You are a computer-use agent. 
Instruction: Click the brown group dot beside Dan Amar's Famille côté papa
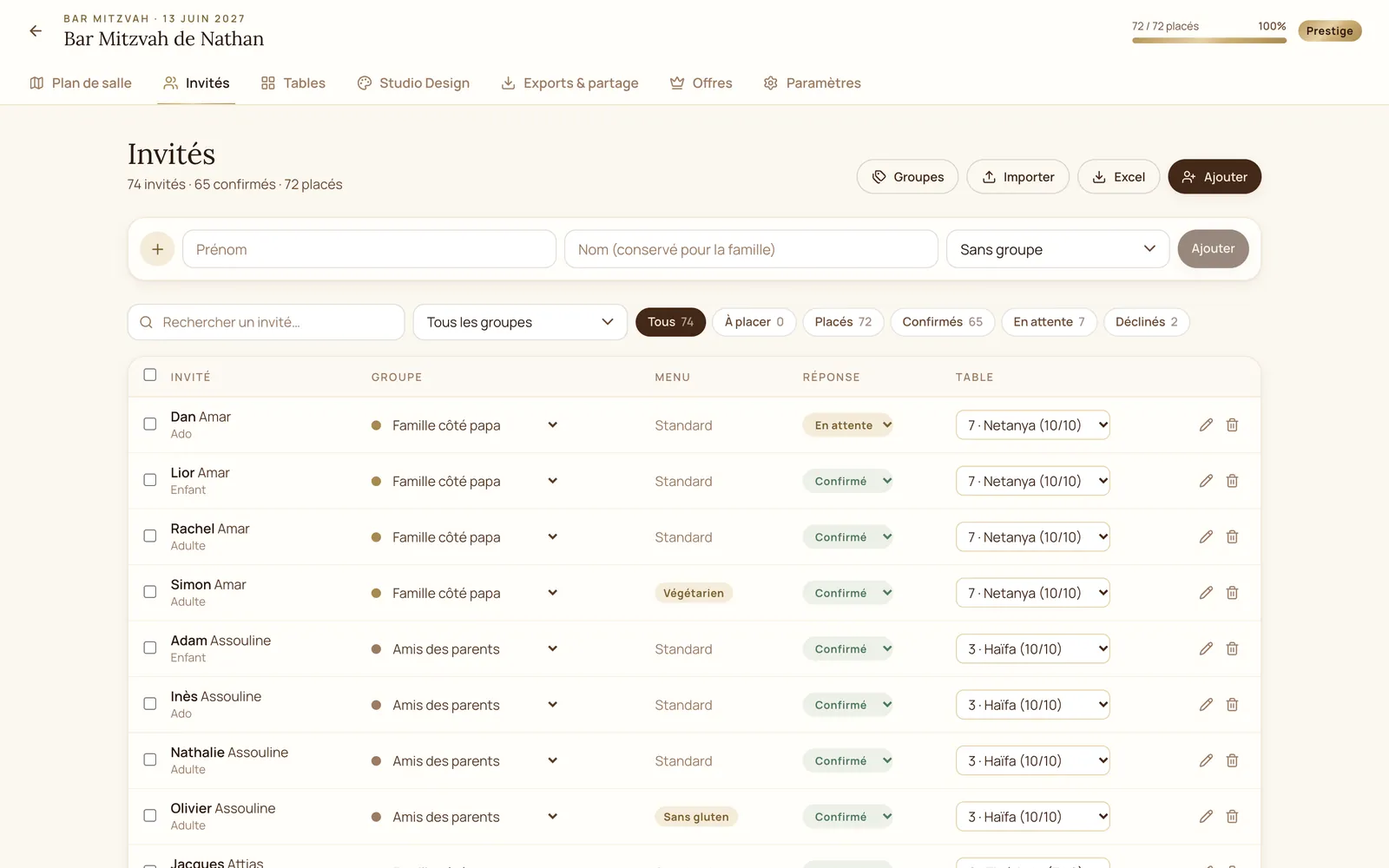[376, 425]
